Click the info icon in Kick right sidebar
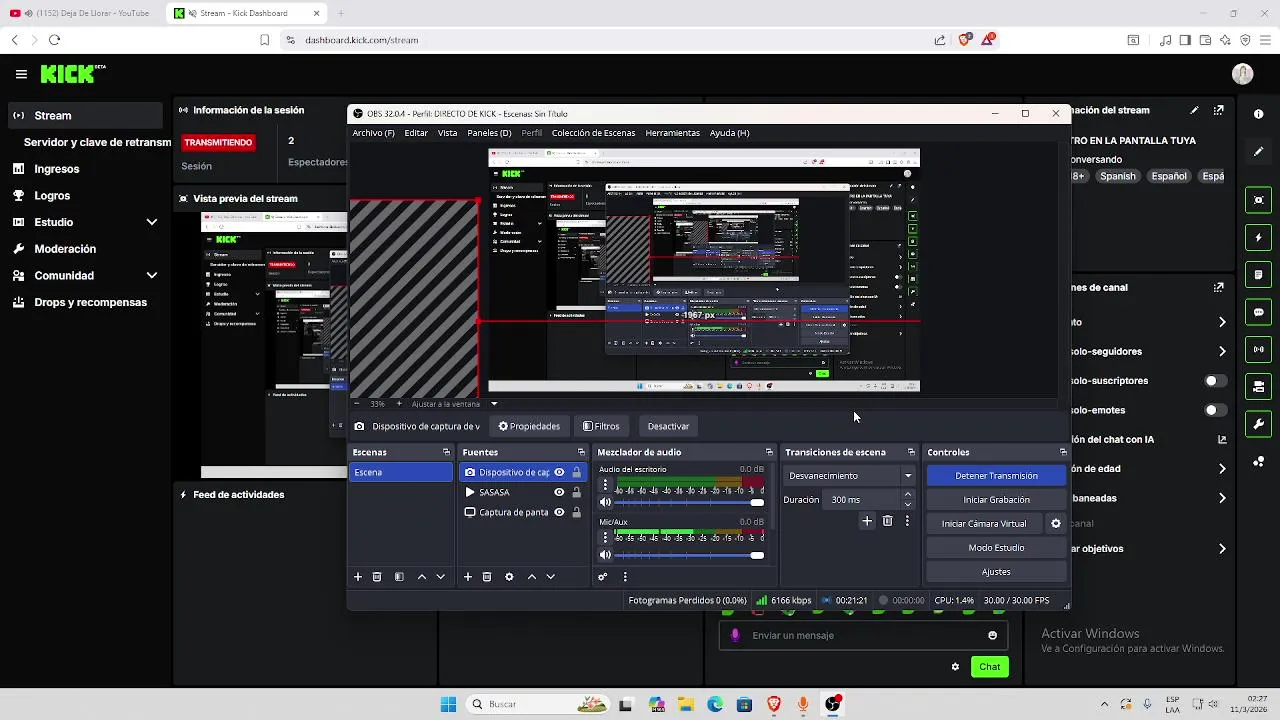 coord(1258,114)
